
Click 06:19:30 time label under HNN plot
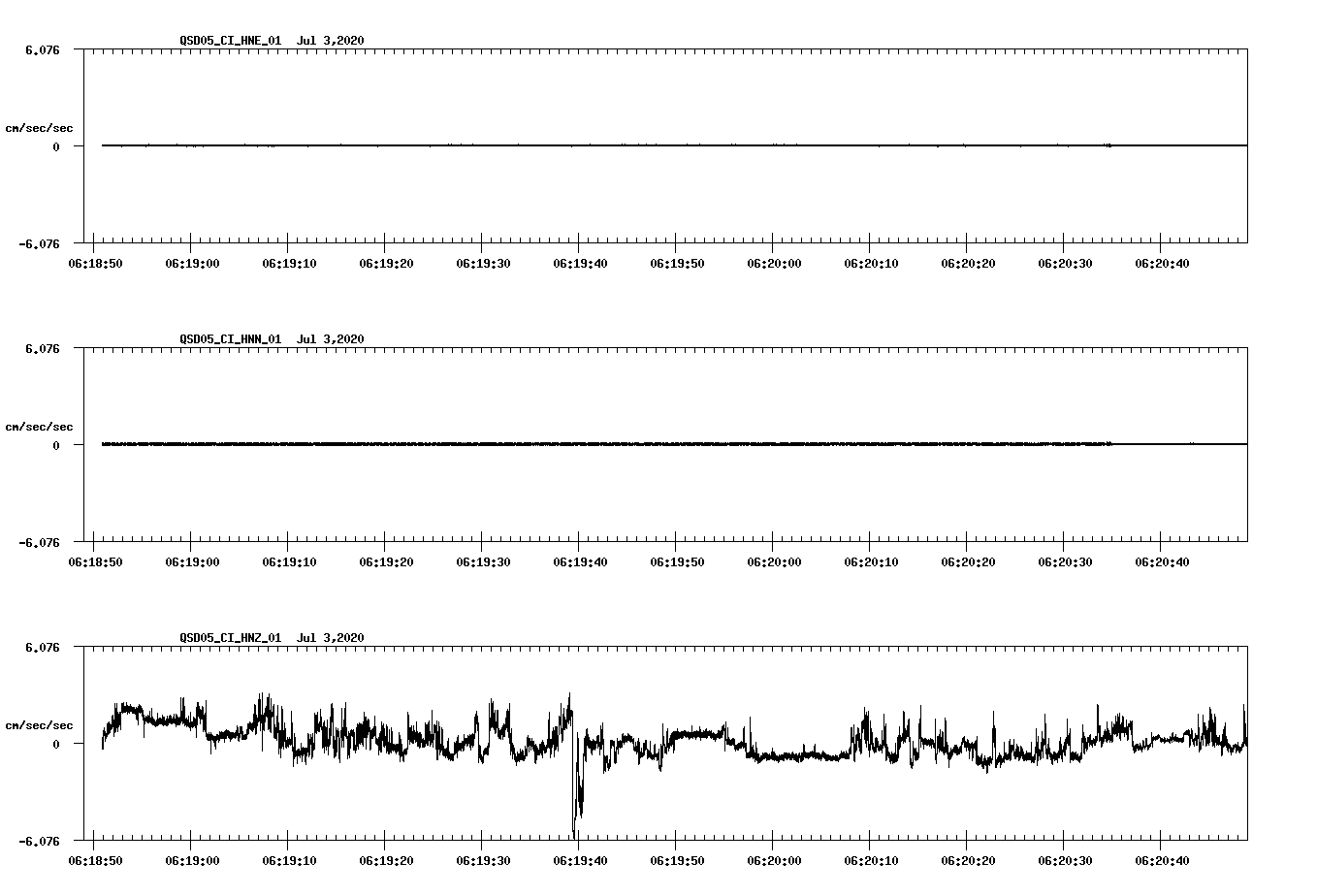483,561
